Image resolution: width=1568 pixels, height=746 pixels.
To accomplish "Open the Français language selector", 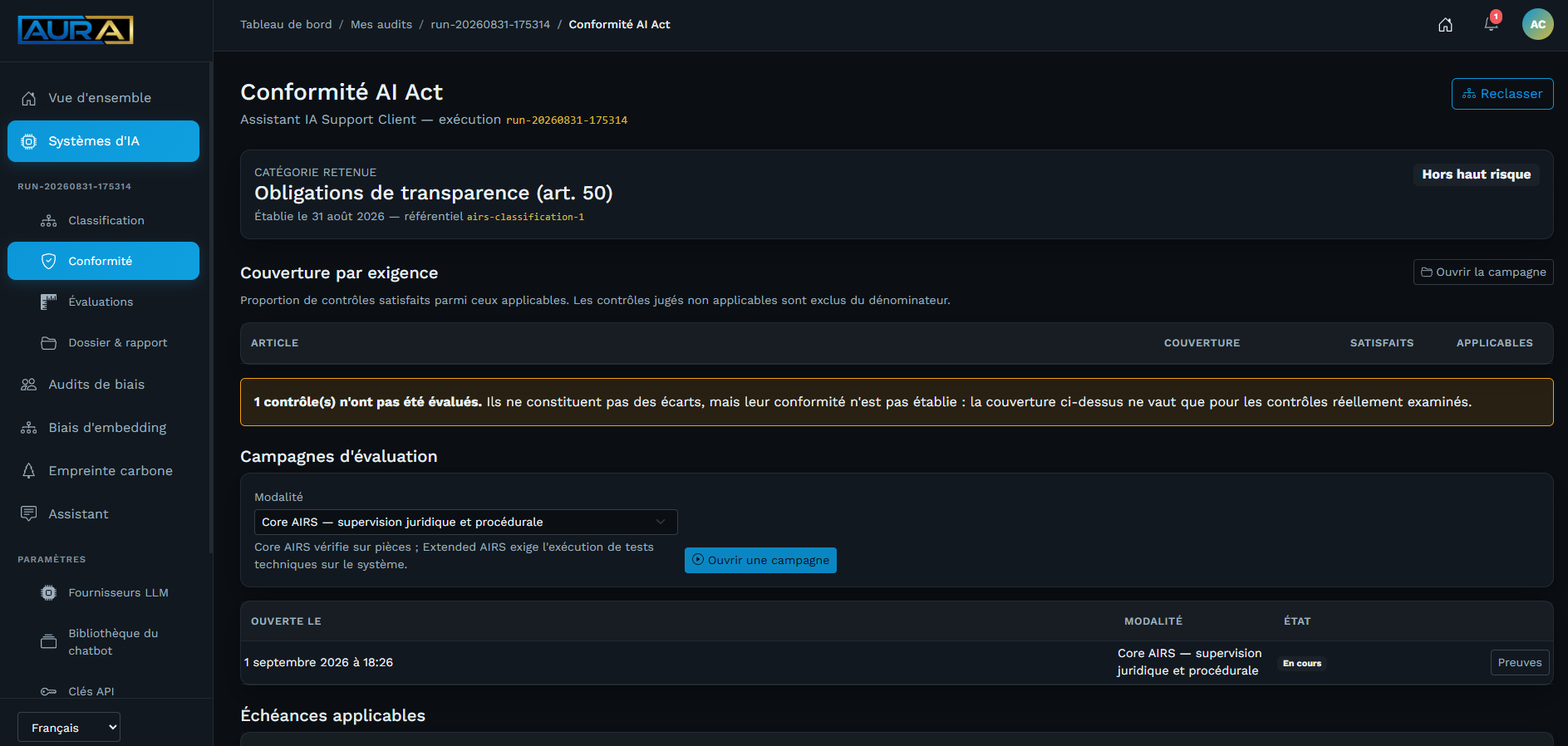I will 69,728.
